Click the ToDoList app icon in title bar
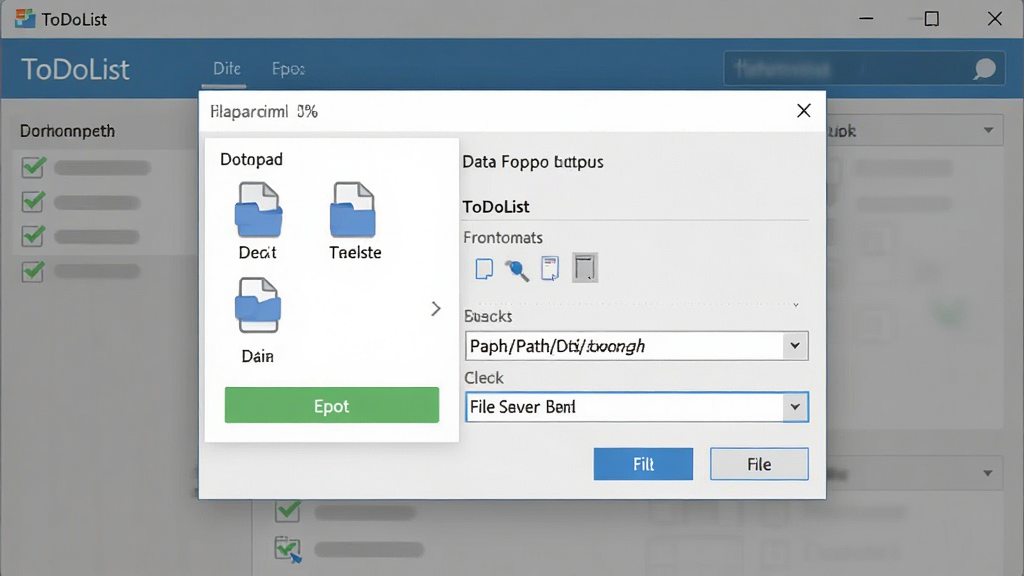1024x576 pixels. (x=25, y=18)
